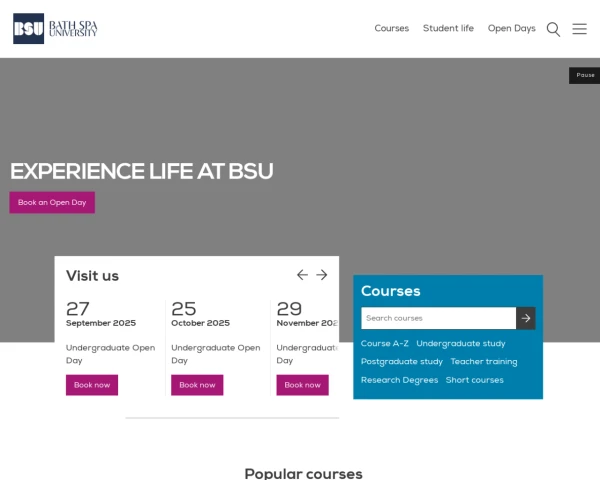600x480 pixels.
Task: Open Undergraduate study link
Action: click(461, 344)
